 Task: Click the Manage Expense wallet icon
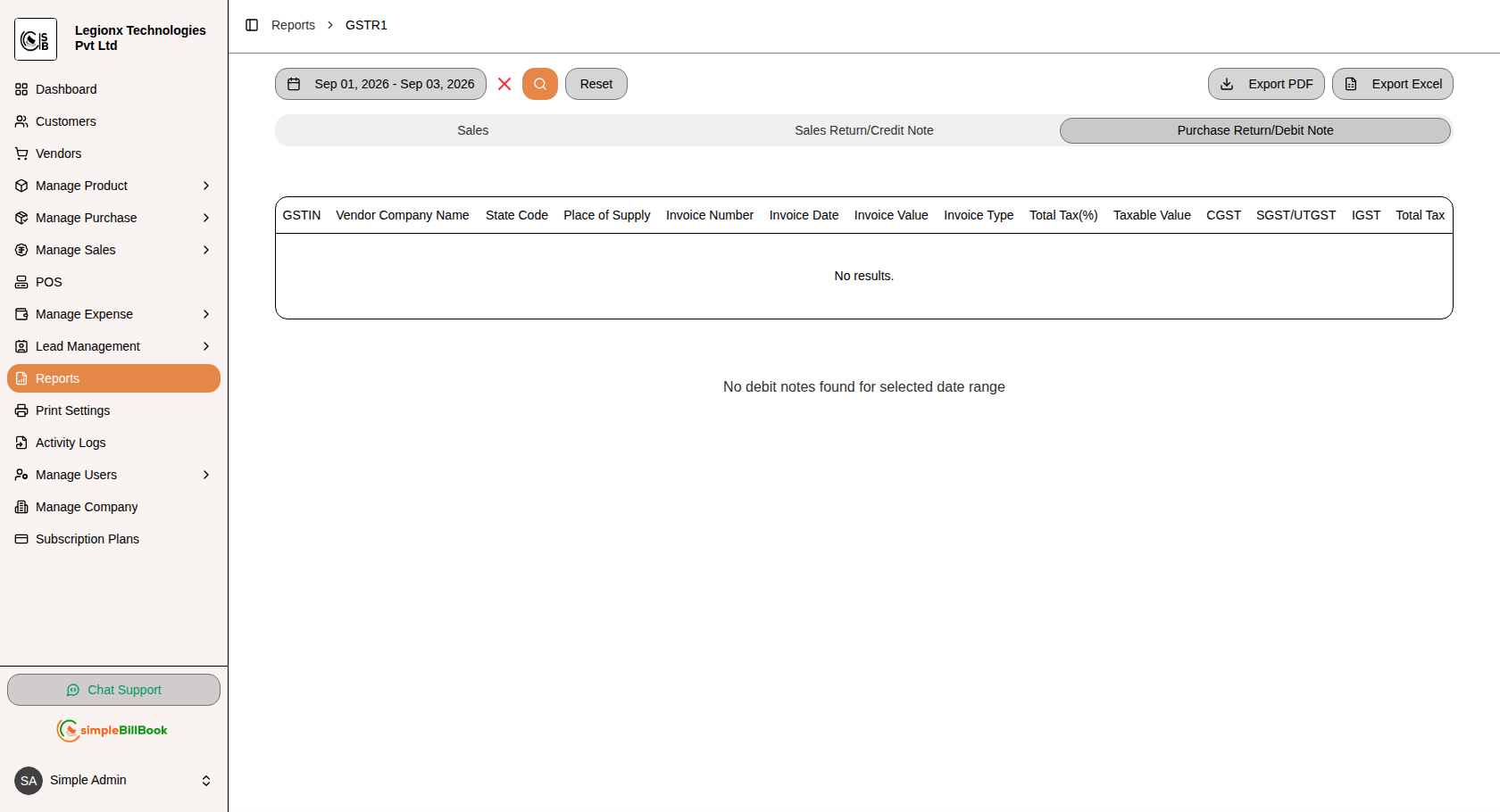point(21,314)
